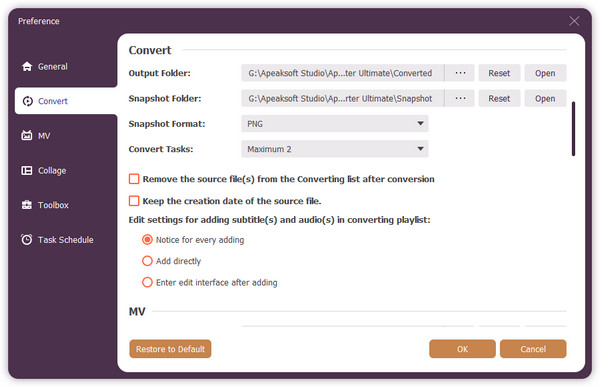Image resolution: width=600 pixels, height=387 pixels.
Task: Open the Snapshot Format PNG dropdown
Action: click(x=334, y=124)
